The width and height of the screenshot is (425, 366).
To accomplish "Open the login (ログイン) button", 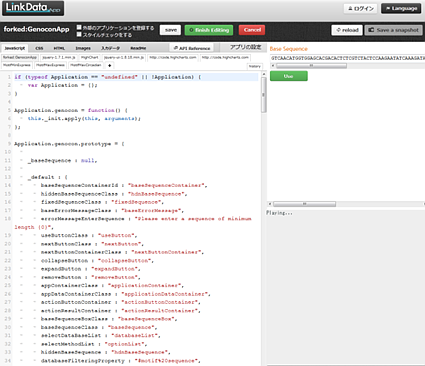I will tap(361, 8).
